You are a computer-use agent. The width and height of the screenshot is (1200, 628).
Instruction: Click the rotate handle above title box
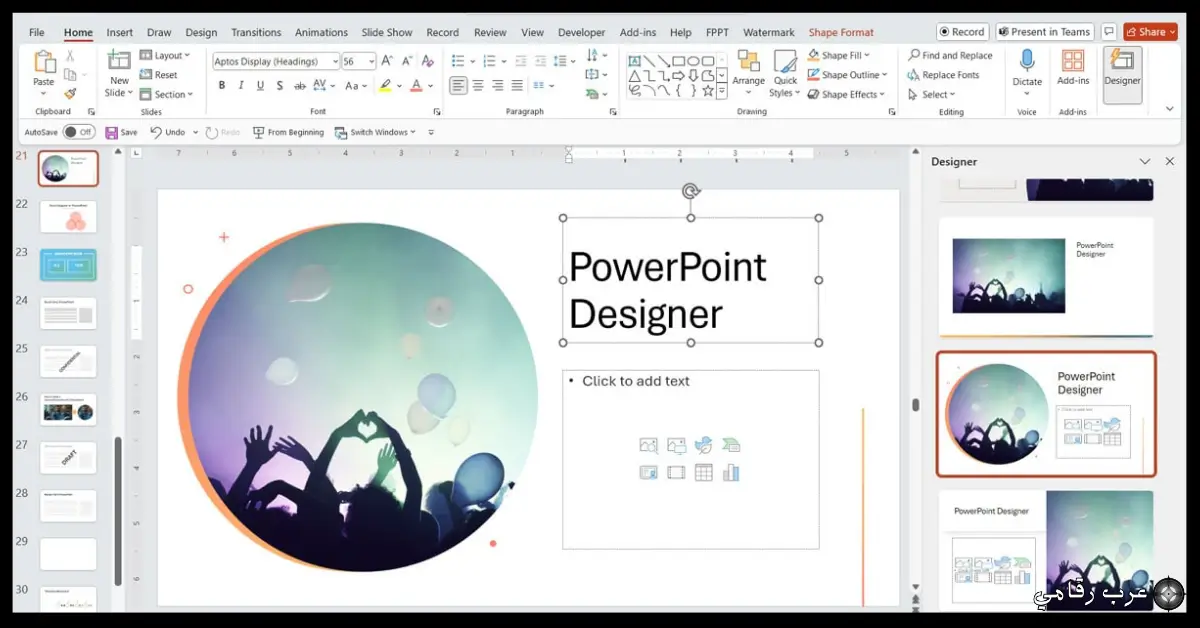[690, 191]
